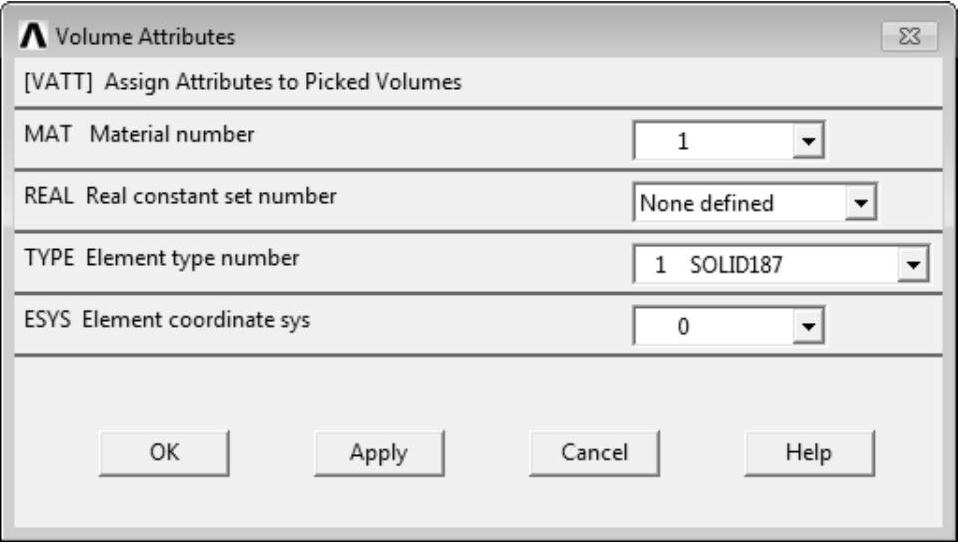Click the ANSYS logo in the title bar

click(35, 38)
